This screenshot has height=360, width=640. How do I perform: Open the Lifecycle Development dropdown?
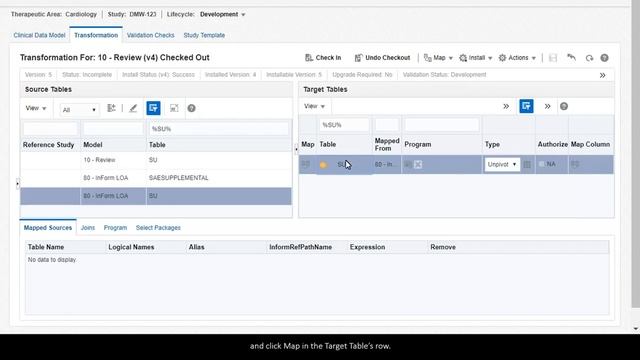[223, 14]
